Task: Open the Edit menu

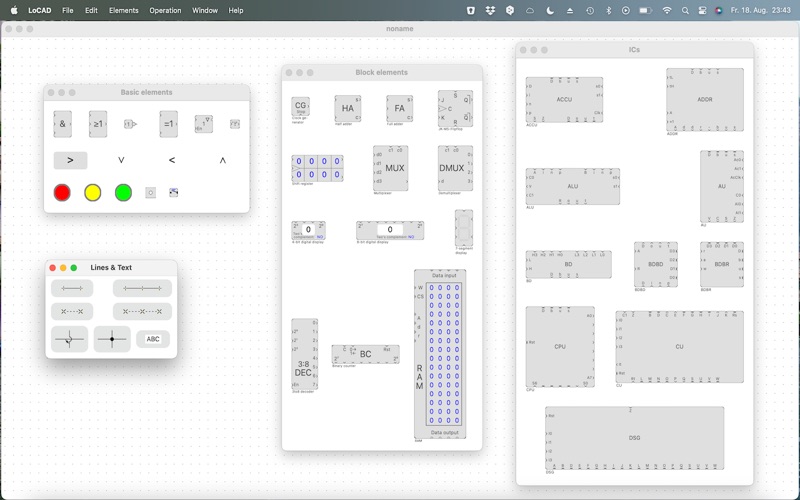Action: [91, 10]
